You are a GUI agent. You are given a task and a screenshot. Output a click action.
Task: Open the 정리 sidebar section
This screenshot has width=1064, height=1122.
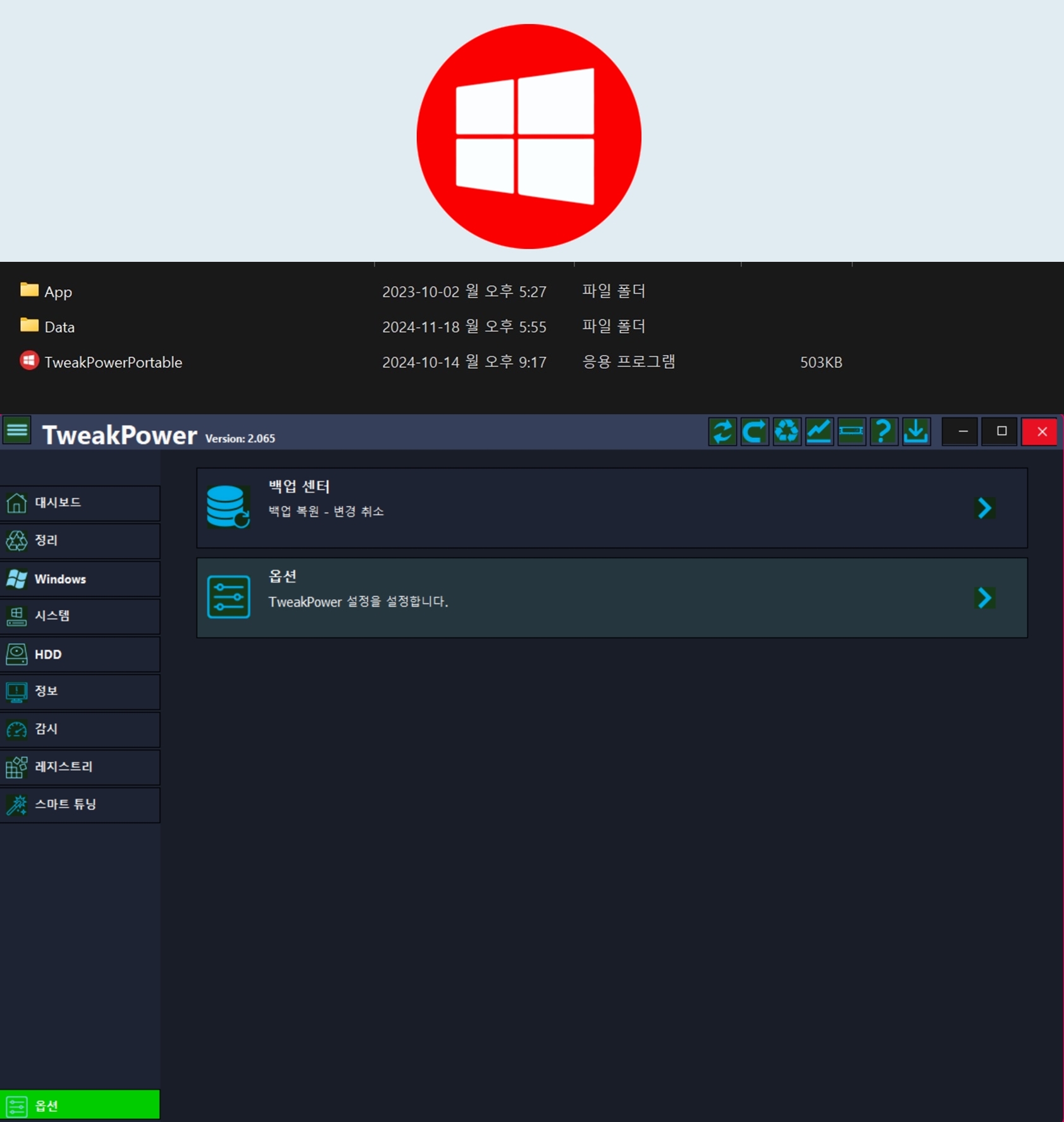point(80,541)
